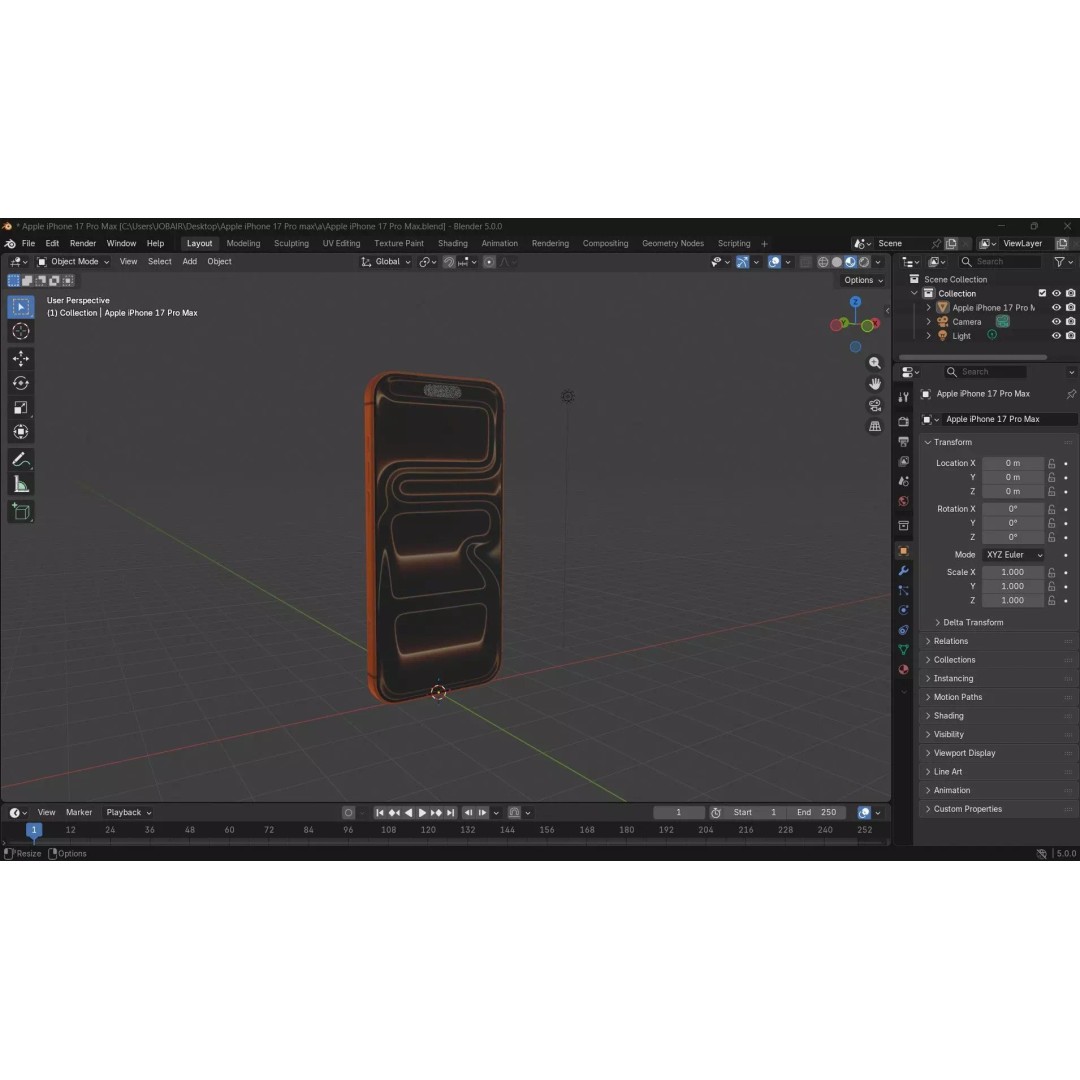Toggle Collection exclude checkbox
The image size is (1080, 1080).
coord(1042,293)
